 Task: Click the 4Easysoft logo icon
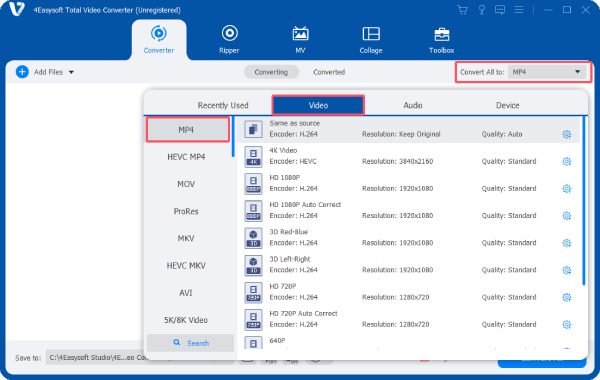coord(16,9)
